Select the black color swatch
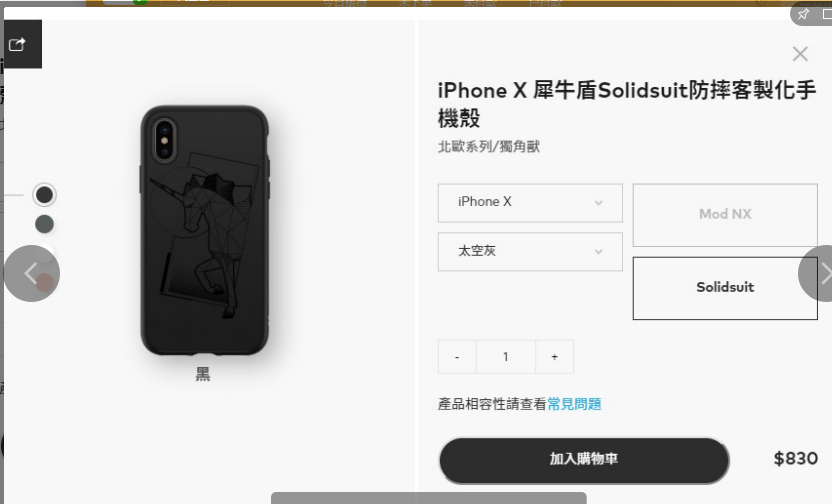The width and height of the screenshot is (832, 504). click(44, 195)
